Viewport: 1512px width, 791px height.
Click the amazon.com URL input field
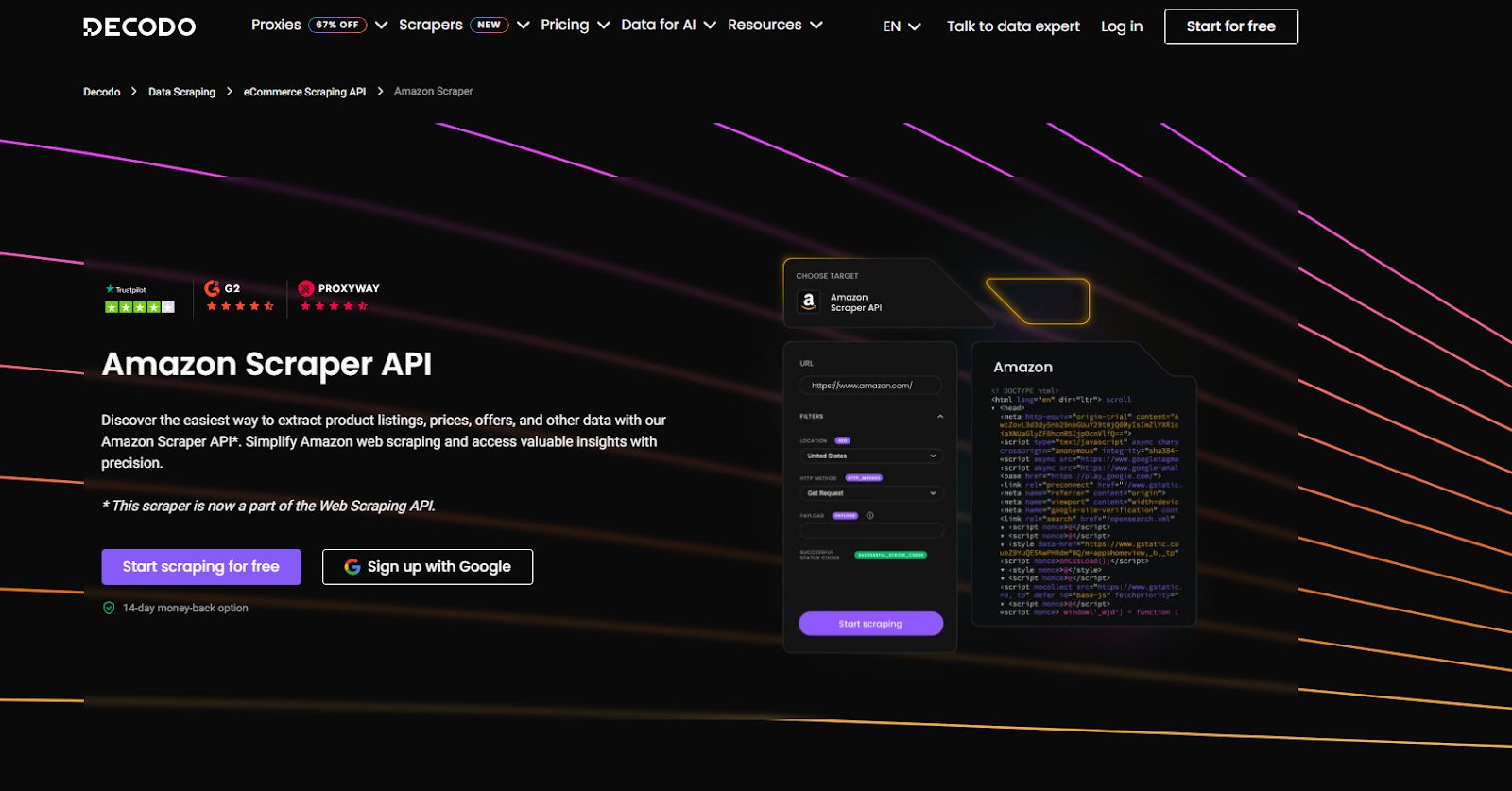(x=870, y=386)
